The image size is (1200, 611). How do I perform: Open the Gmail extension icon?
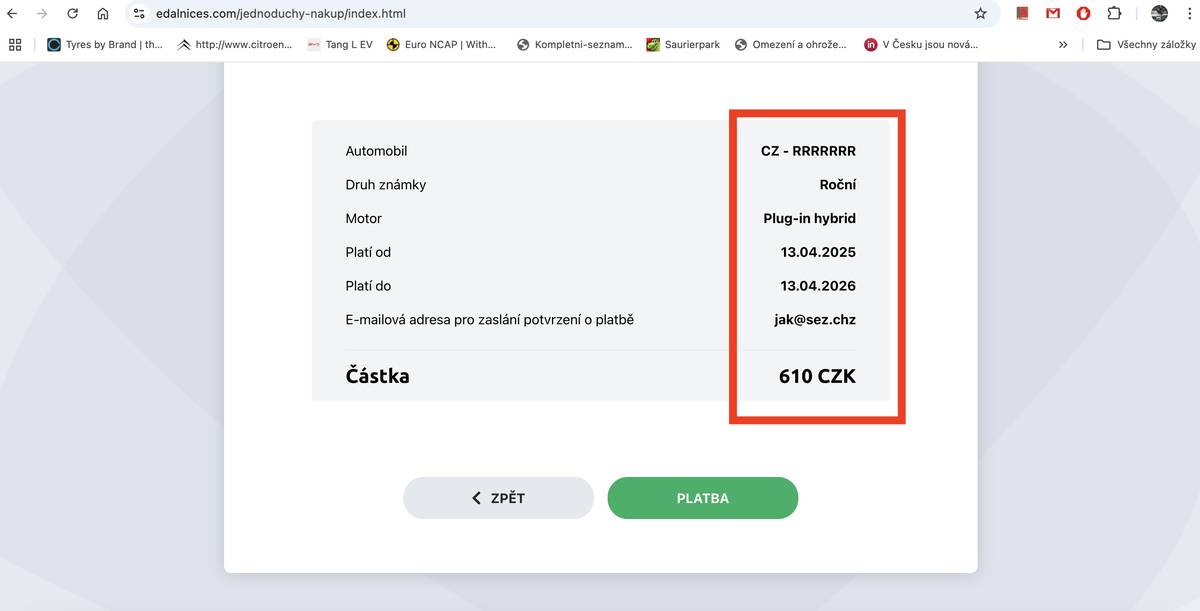tap(1053, 14)
